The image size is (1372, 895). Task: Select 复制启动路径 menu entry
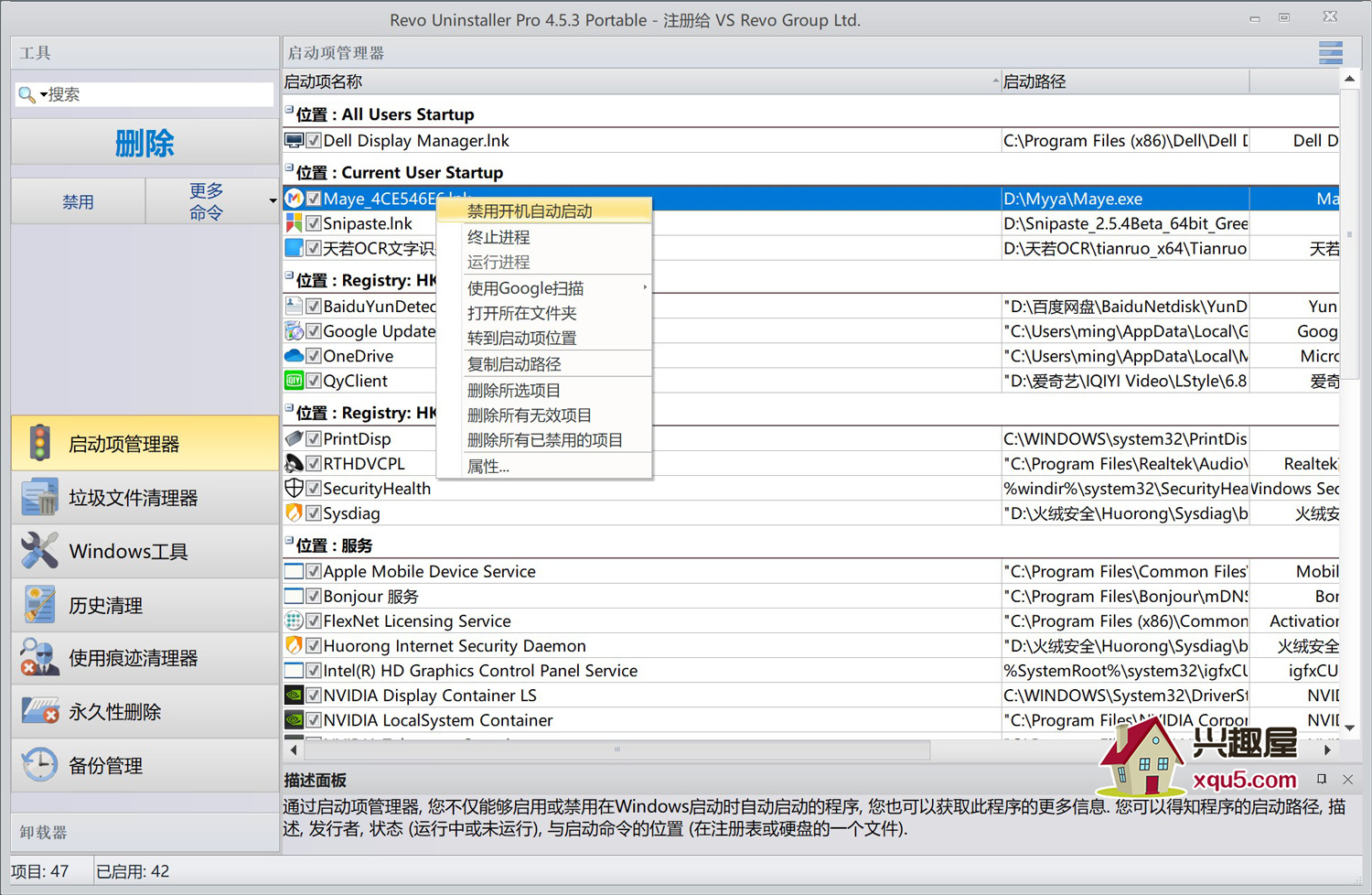coord(544,364)
